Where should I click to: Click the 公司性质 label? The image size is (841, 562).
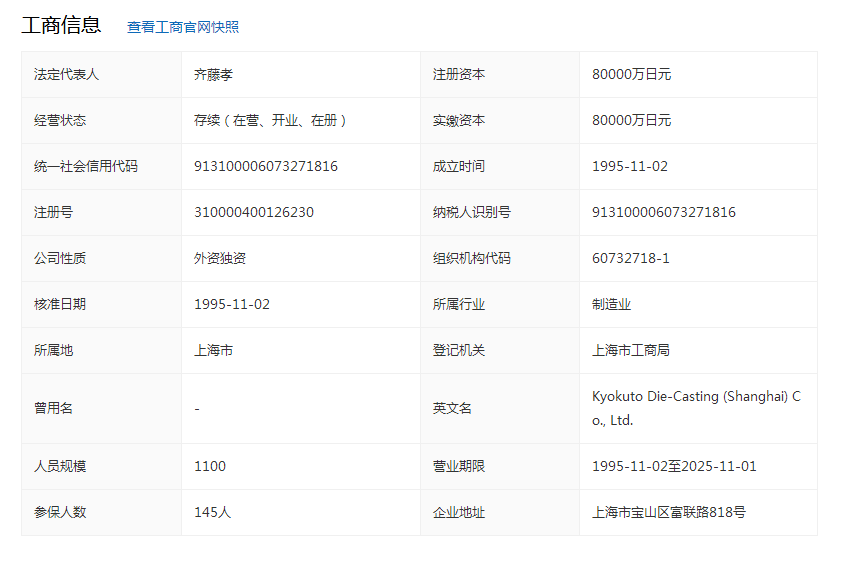(60, 258)
